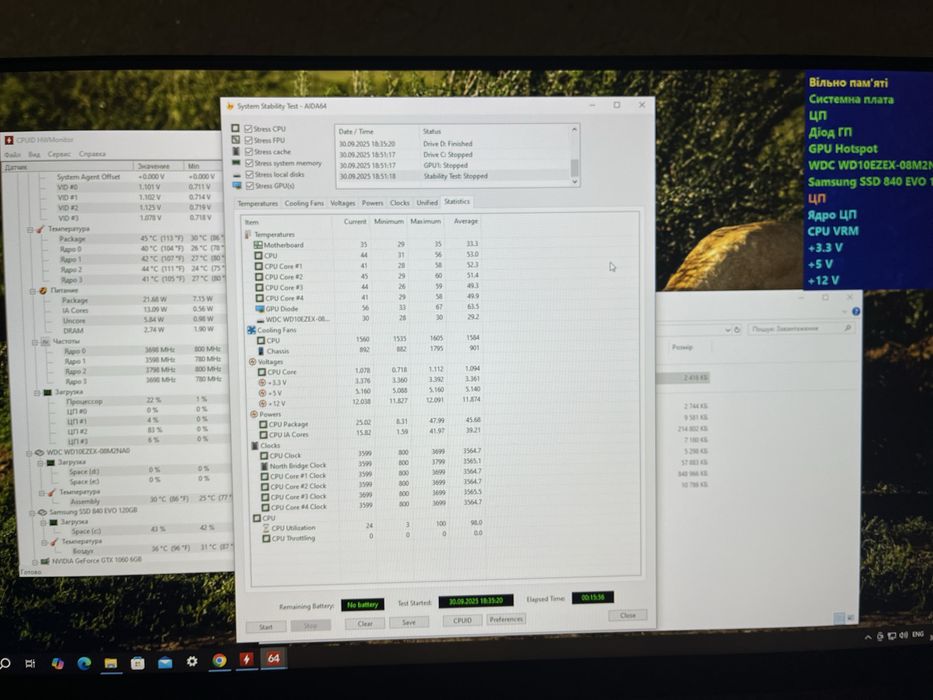Screen dimensions: 933x700
Task: Open Copilot icon in taskbar
Action: pos(57,663)
